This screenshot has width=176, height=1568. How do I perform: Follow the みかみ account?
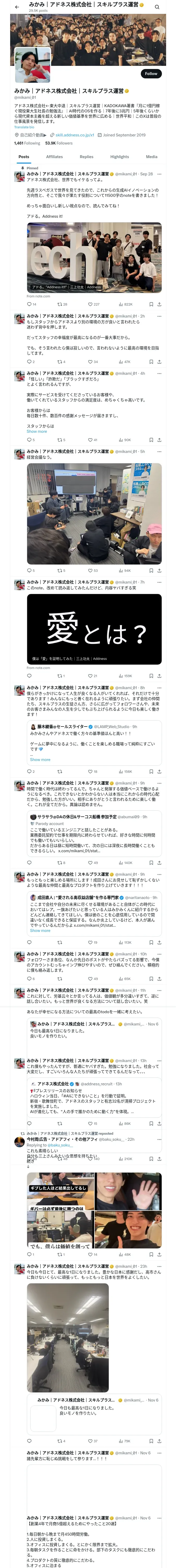pyautogui.click(x=151, y=73)
